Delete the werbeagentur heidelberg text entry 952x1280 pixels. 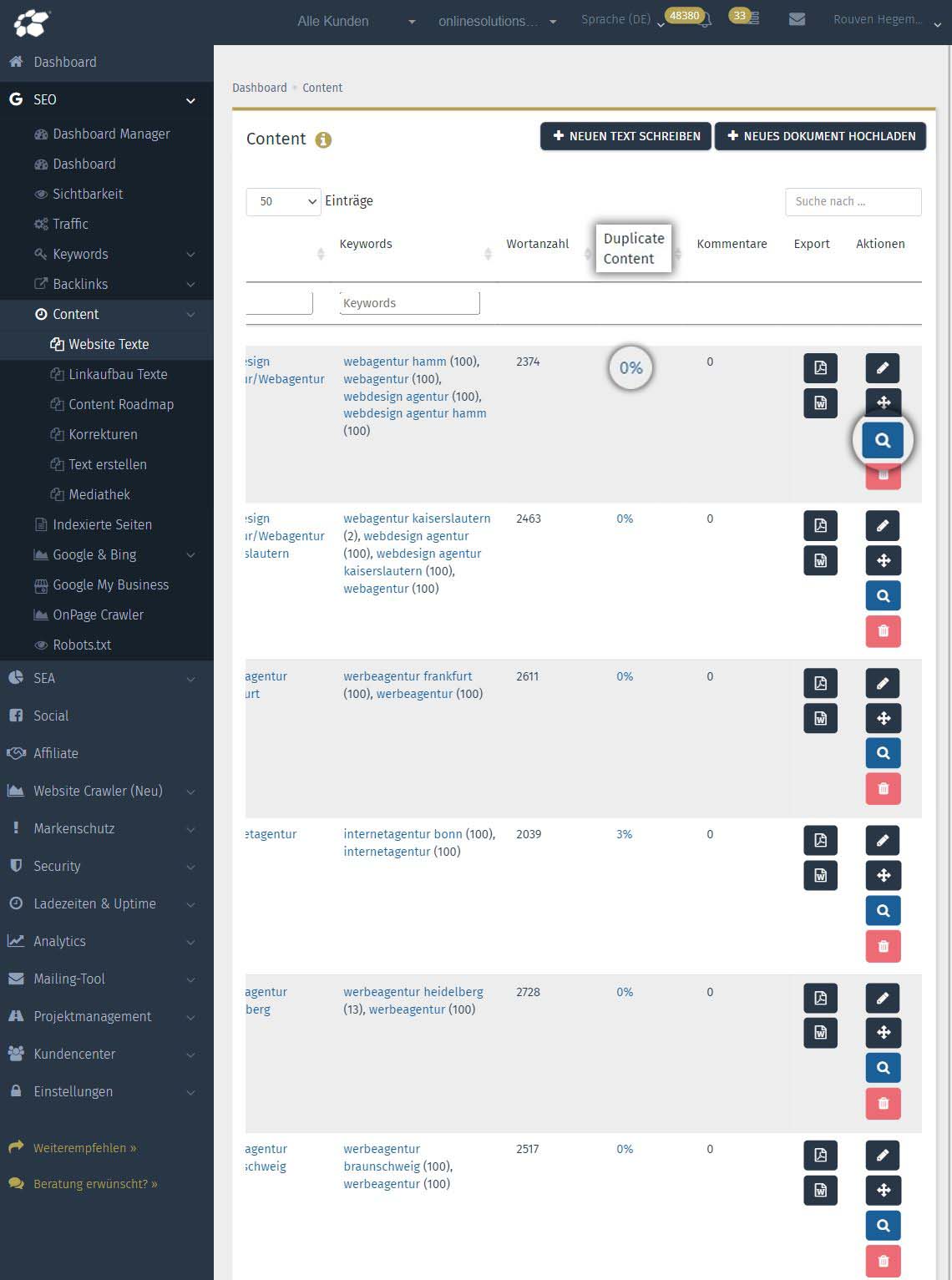point(883,1103)
